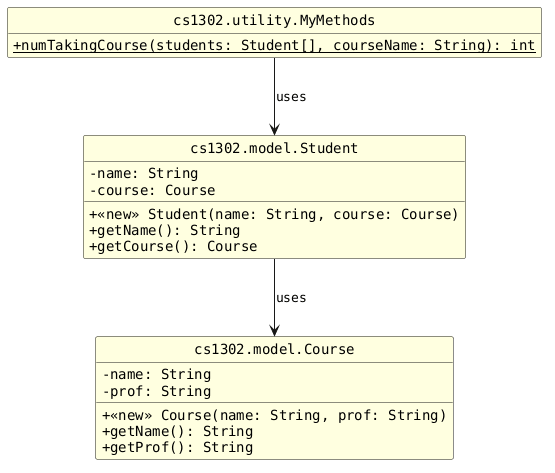The height and width of the screenshot is (473, 555).
Task: Click the arrowhead pointing into Course class
Action: pyautogui.click(x=274, y=331)
